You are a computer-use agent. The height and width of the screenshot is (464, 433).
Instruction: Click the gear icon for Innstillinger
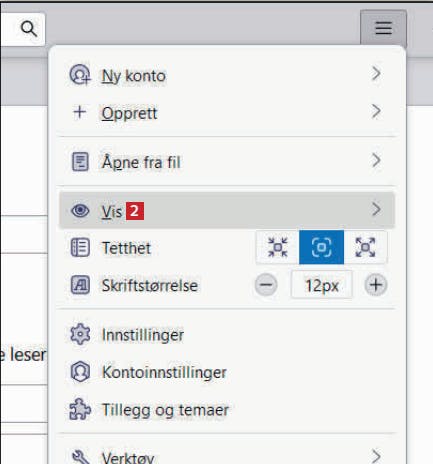(x=80, y=334)
